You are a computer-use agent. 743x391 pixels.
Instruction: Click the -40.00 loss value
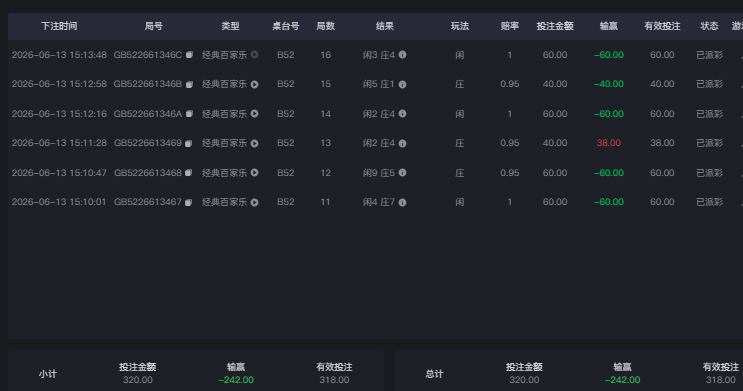click(608, 84)
